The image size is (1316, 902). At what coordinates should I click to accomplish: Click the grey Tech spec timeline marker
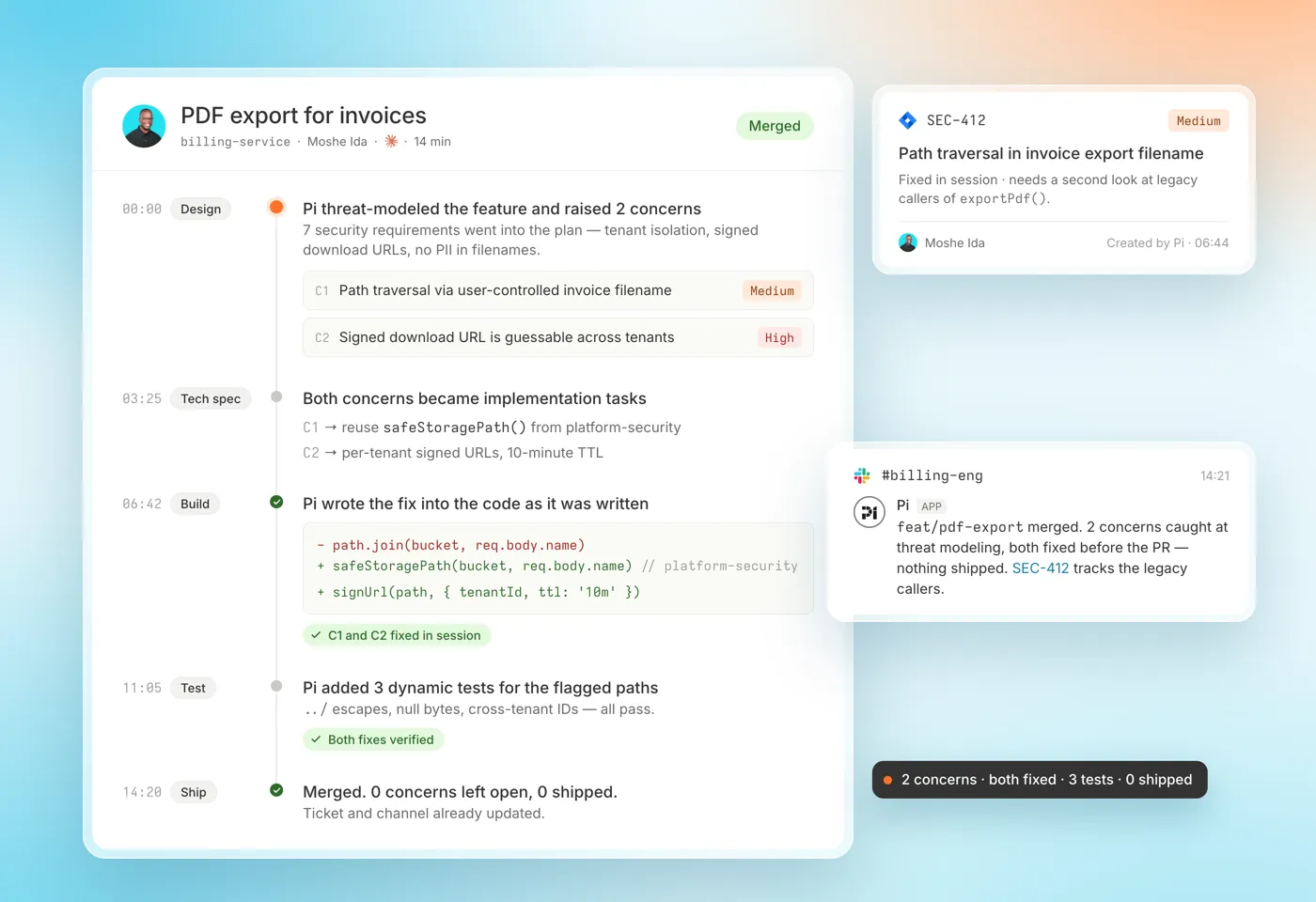click(276, 397)
